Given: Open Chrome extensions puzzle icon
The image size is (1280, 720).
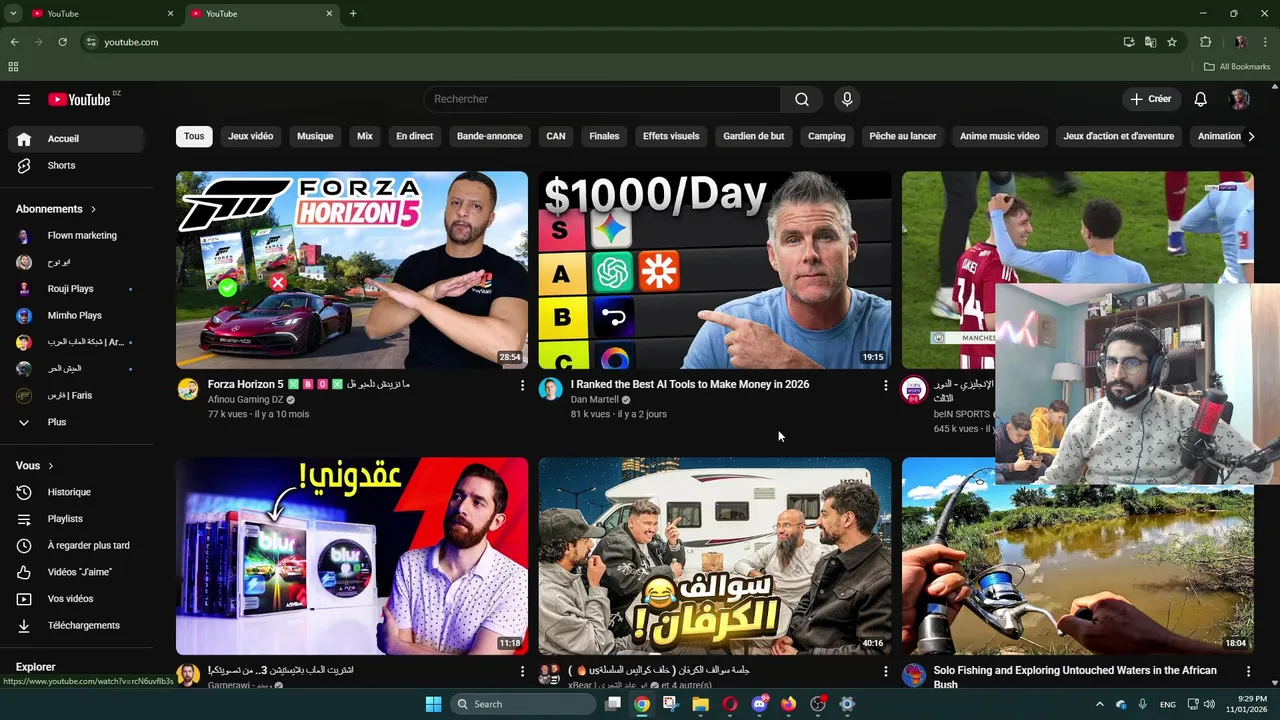Looking at the screenshot, I should point(1205,42).
